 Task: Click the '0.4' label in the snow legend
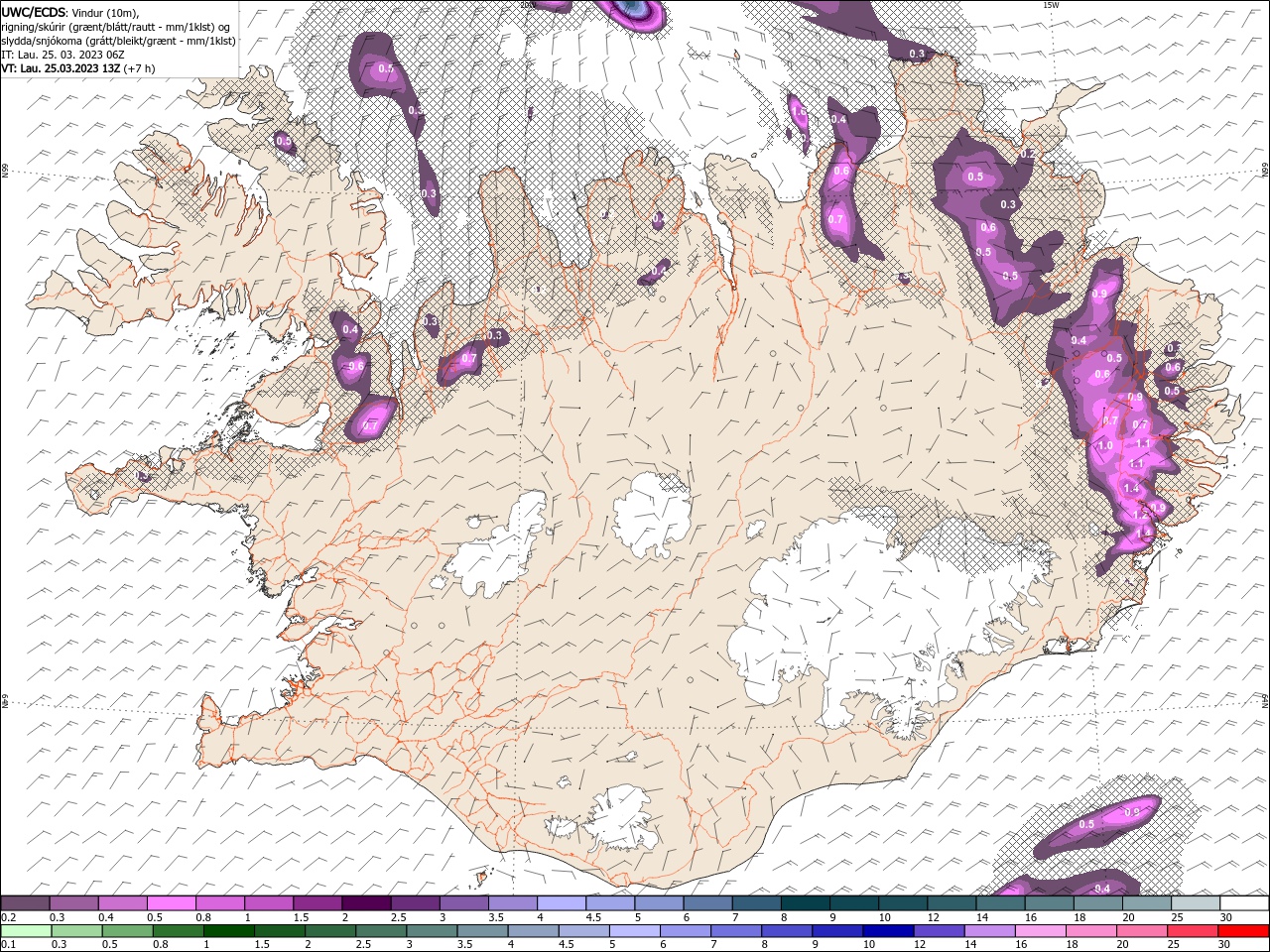[105, 917]
